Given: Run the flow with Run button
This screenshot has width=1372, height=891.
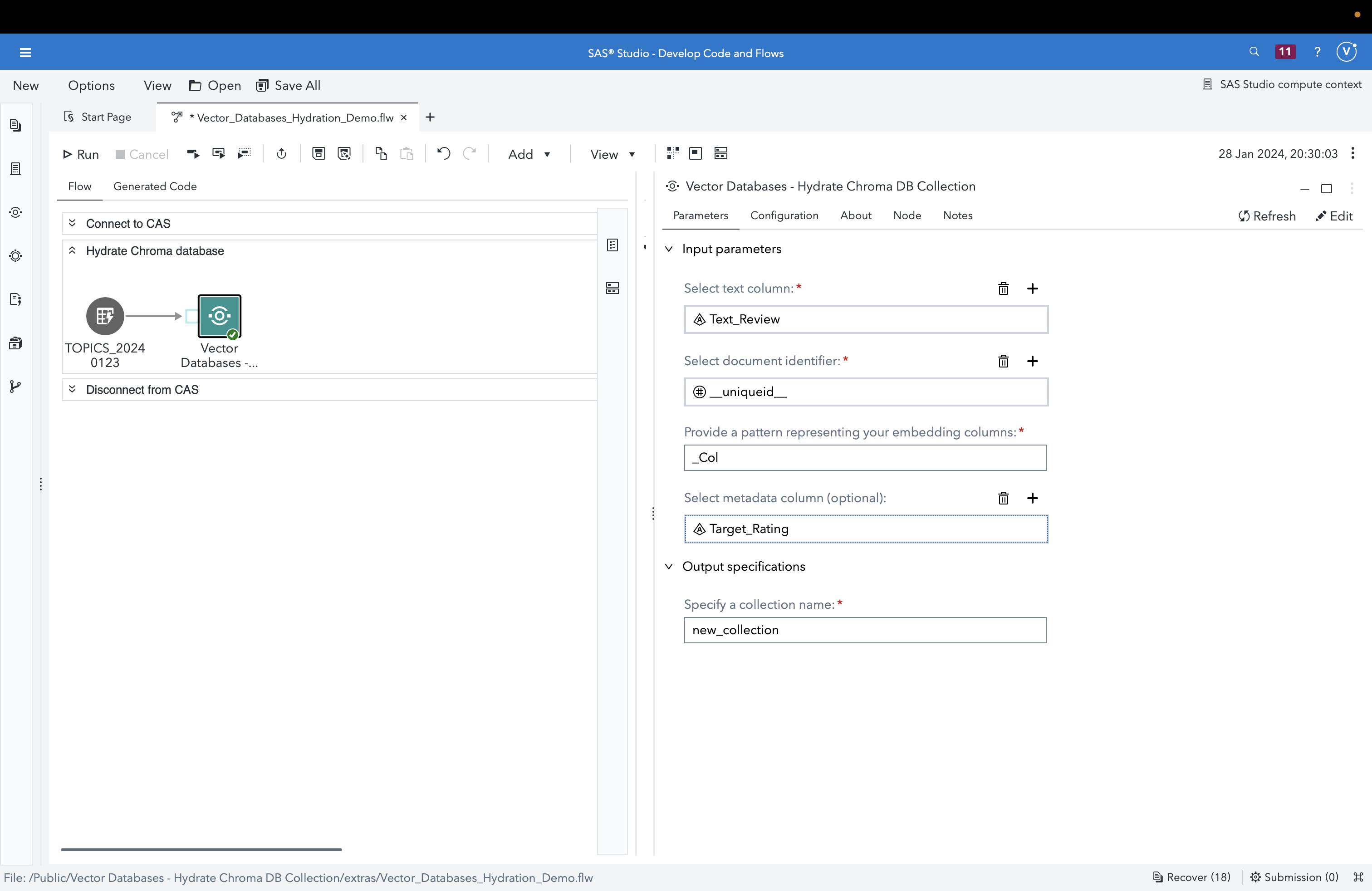Looking at the screenshot, I should pyautogui.click(x=81, y=154).
